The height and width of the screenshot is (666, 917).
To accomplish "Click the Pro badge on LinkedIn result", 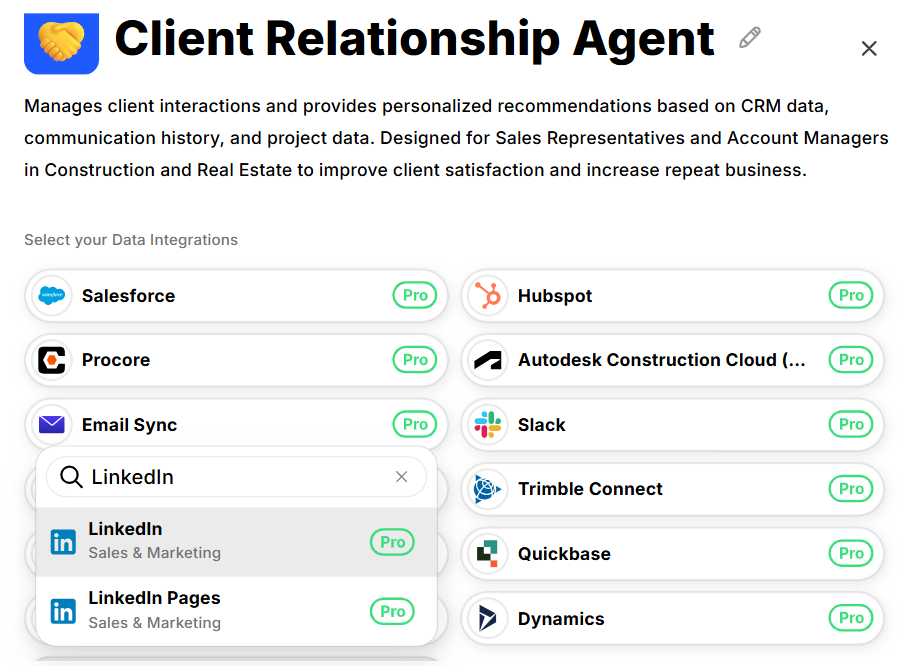I will coord(392,542).
